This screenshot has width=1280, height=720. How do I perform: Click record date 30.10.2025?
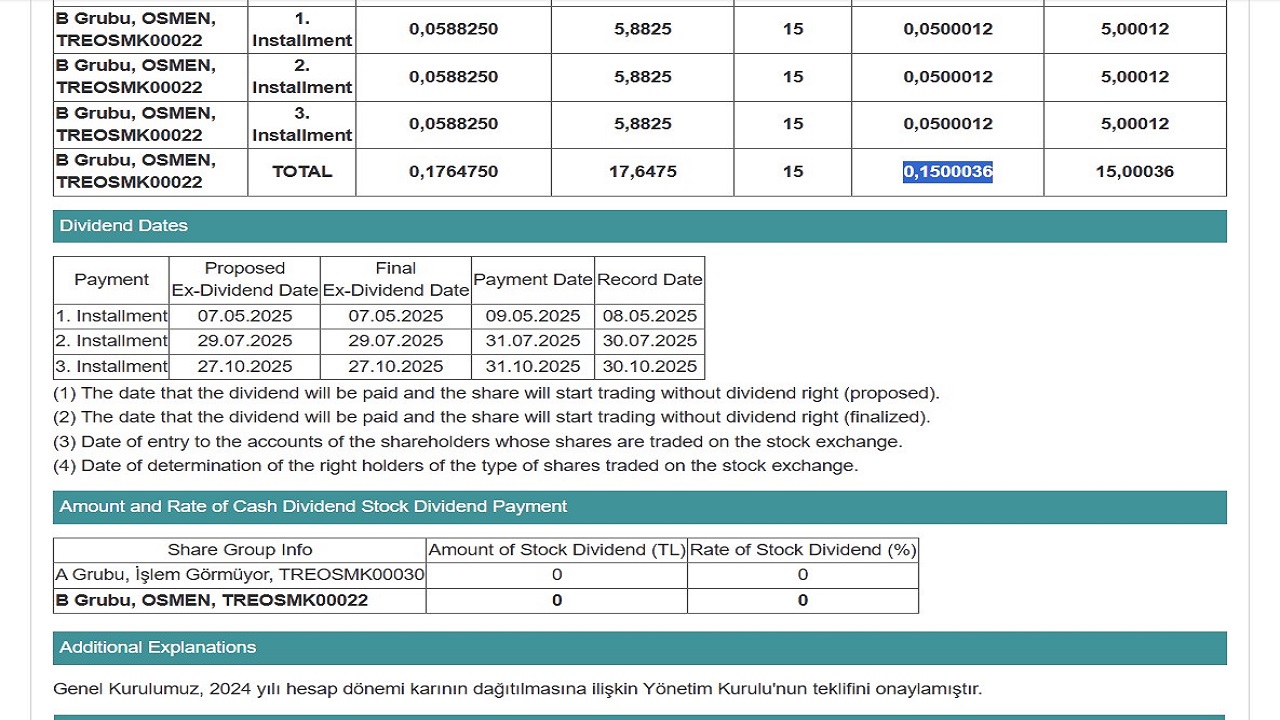(x=650, y=367)
